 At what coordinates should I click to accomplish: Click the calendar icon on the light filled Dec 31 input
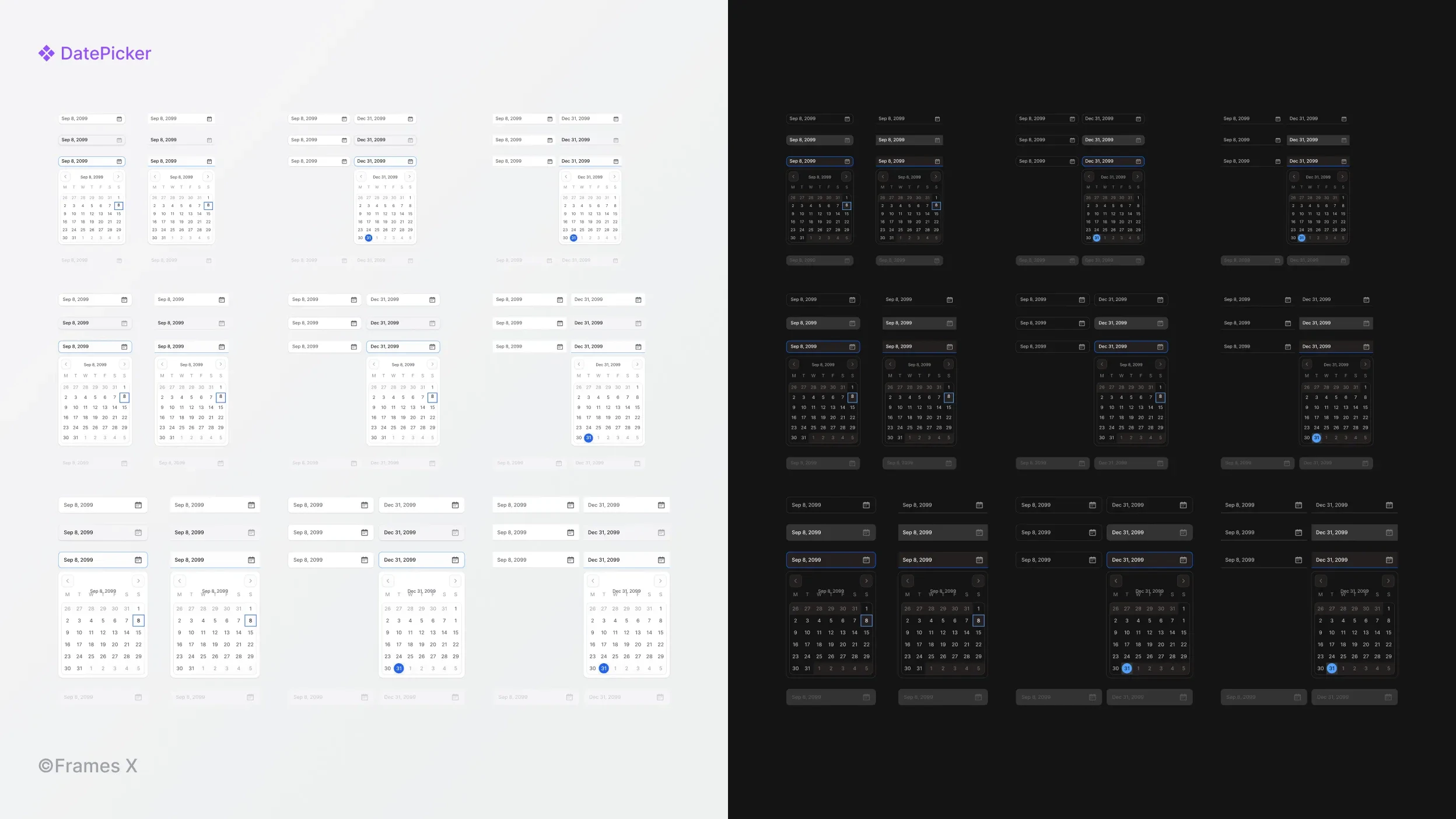(x=410, y=140)
